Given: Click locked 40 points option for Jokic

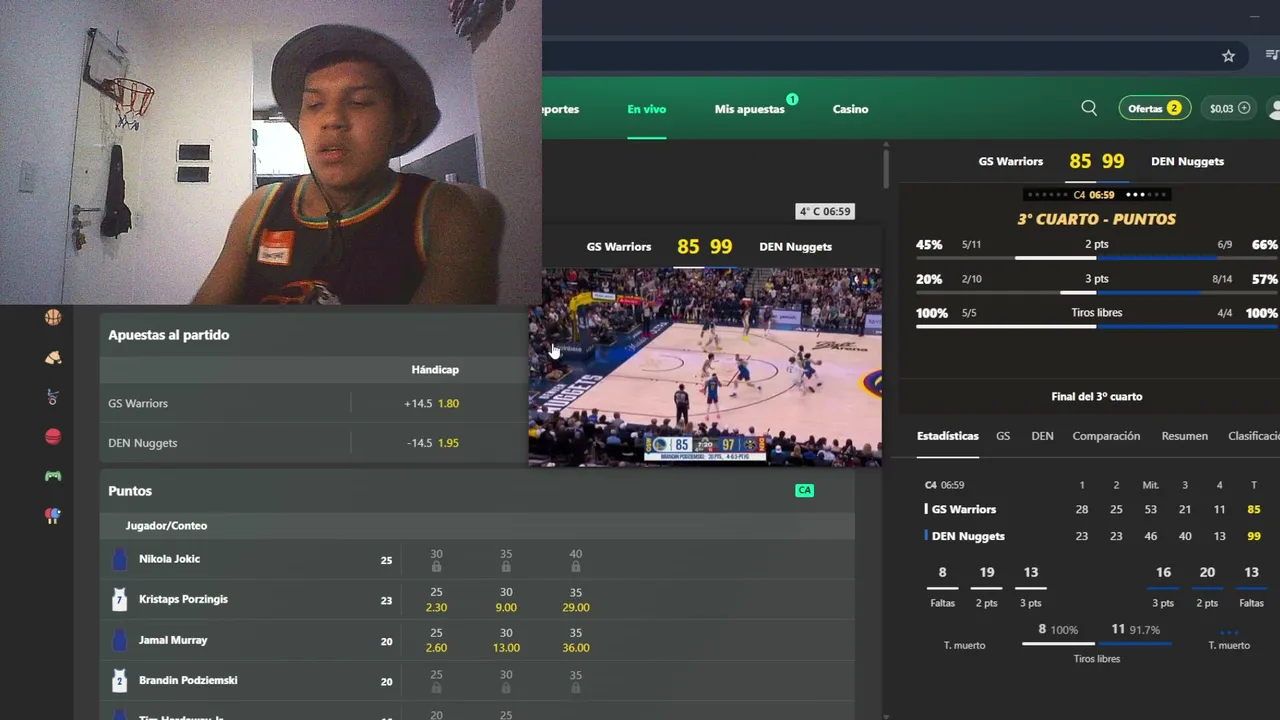Looking at the screenshot, I should tap(575, 560).
